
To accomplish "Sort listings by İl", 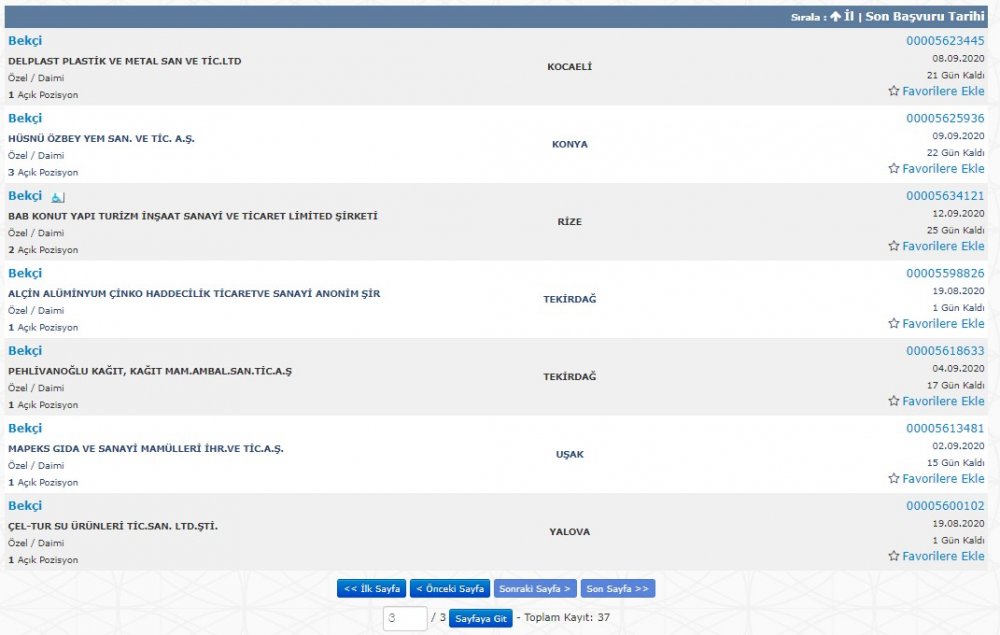I will [x=849, y=17].
